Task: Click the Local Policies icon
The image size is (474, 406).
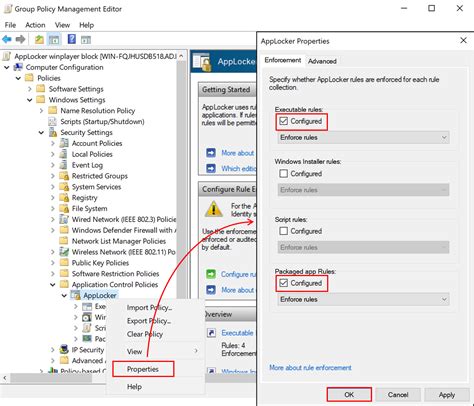Action: click(x=63, y=154)
